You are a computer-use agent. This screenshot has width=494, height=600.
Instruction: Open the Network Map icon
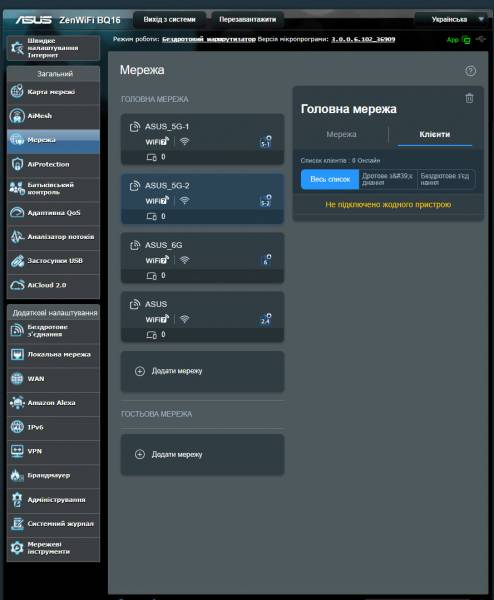17,91
